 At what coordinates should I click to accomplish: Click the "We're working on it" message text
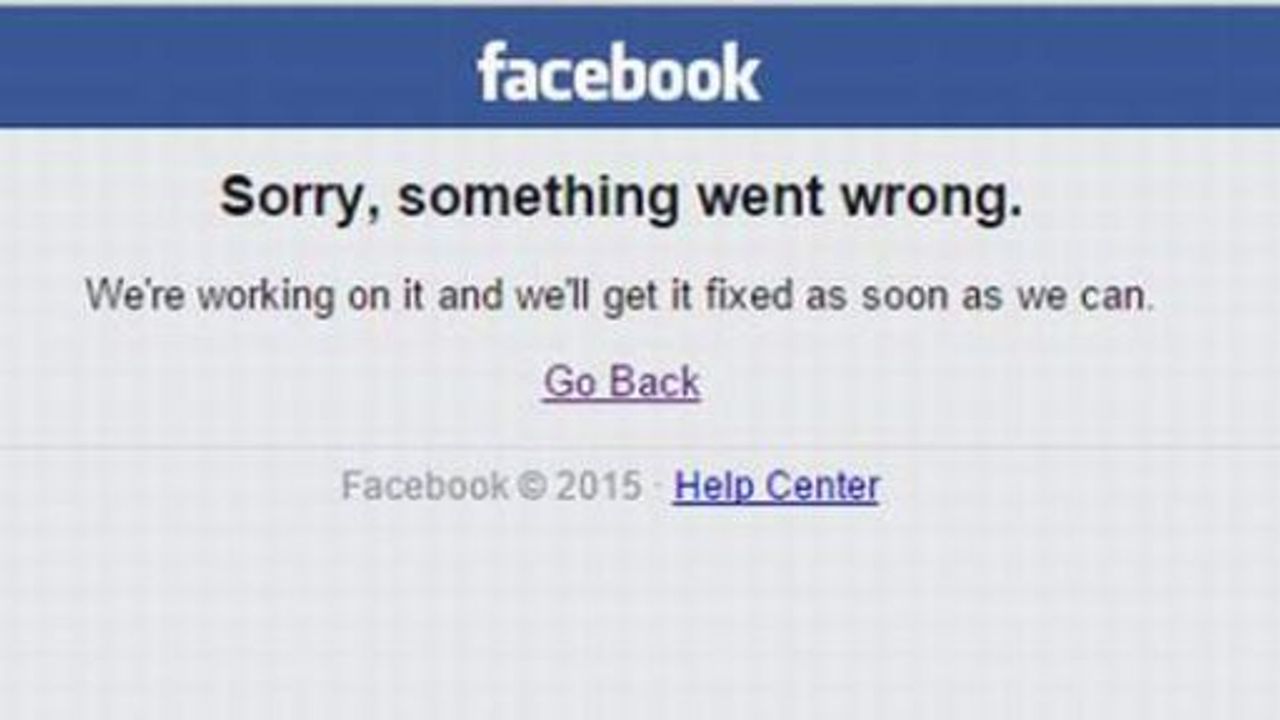[x=619, y=296]
